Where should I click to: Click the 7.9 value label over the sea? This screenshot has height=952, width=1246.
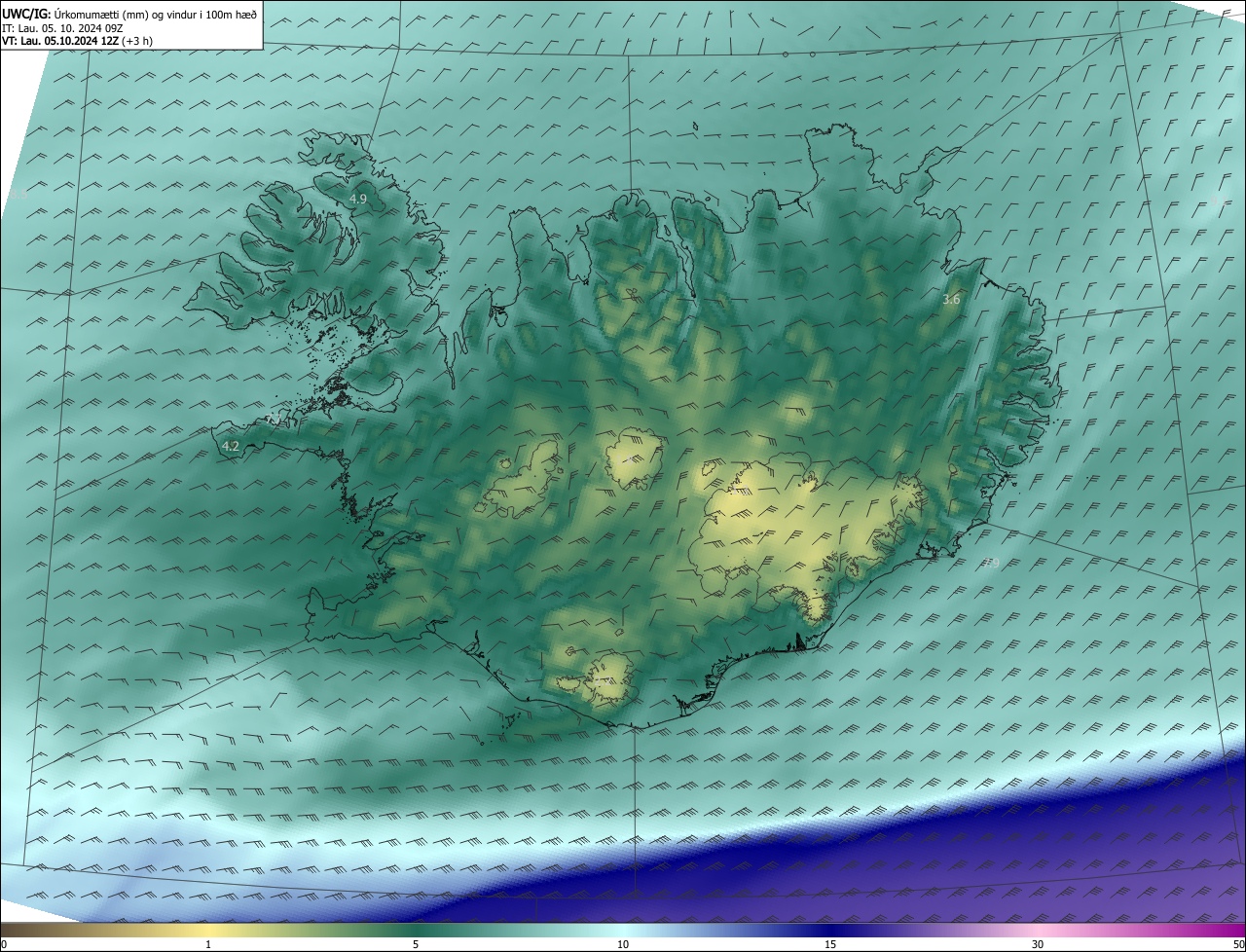point(991,563)
